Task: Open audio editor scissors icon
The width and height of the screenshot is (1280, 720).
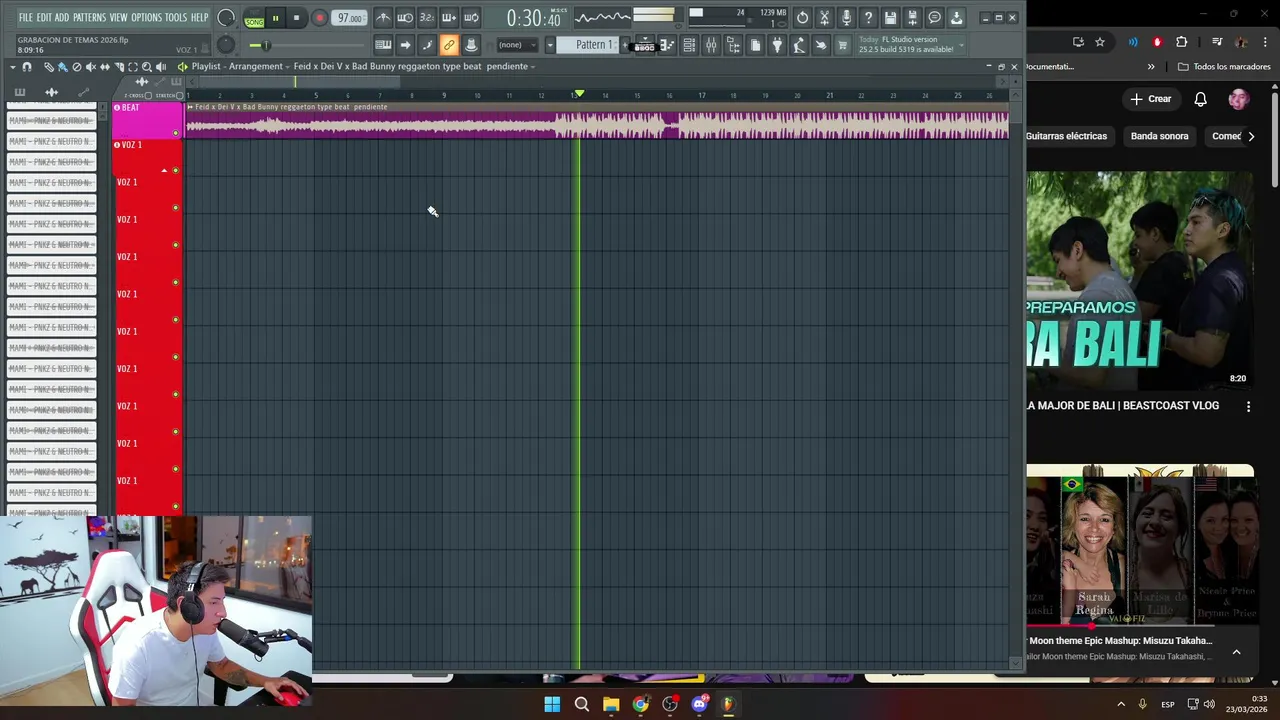Action: [824, 18]
